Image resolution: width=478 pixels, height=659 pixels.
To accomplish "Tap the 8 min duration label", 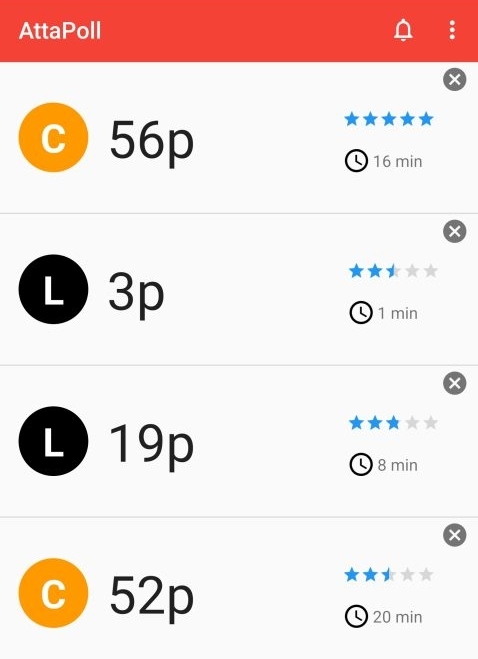I will click(x=397, y=465).
